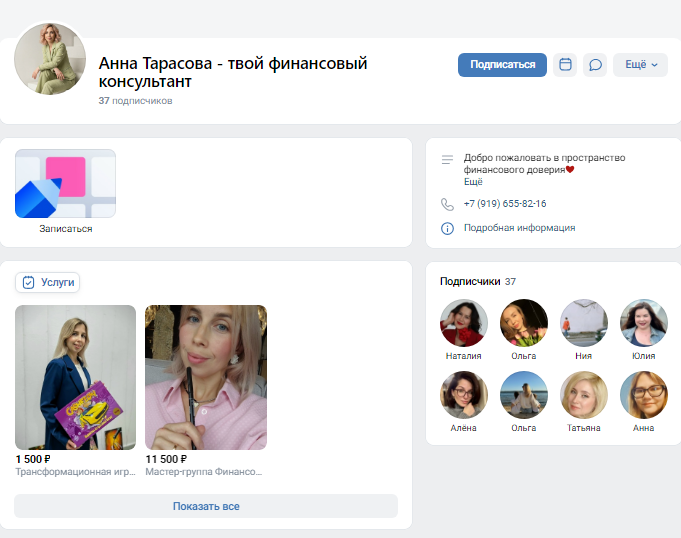Screen dimensions: 681x538
Task: Open the 1 500 ₽ service photo
Action: click(x=76, y=377)
